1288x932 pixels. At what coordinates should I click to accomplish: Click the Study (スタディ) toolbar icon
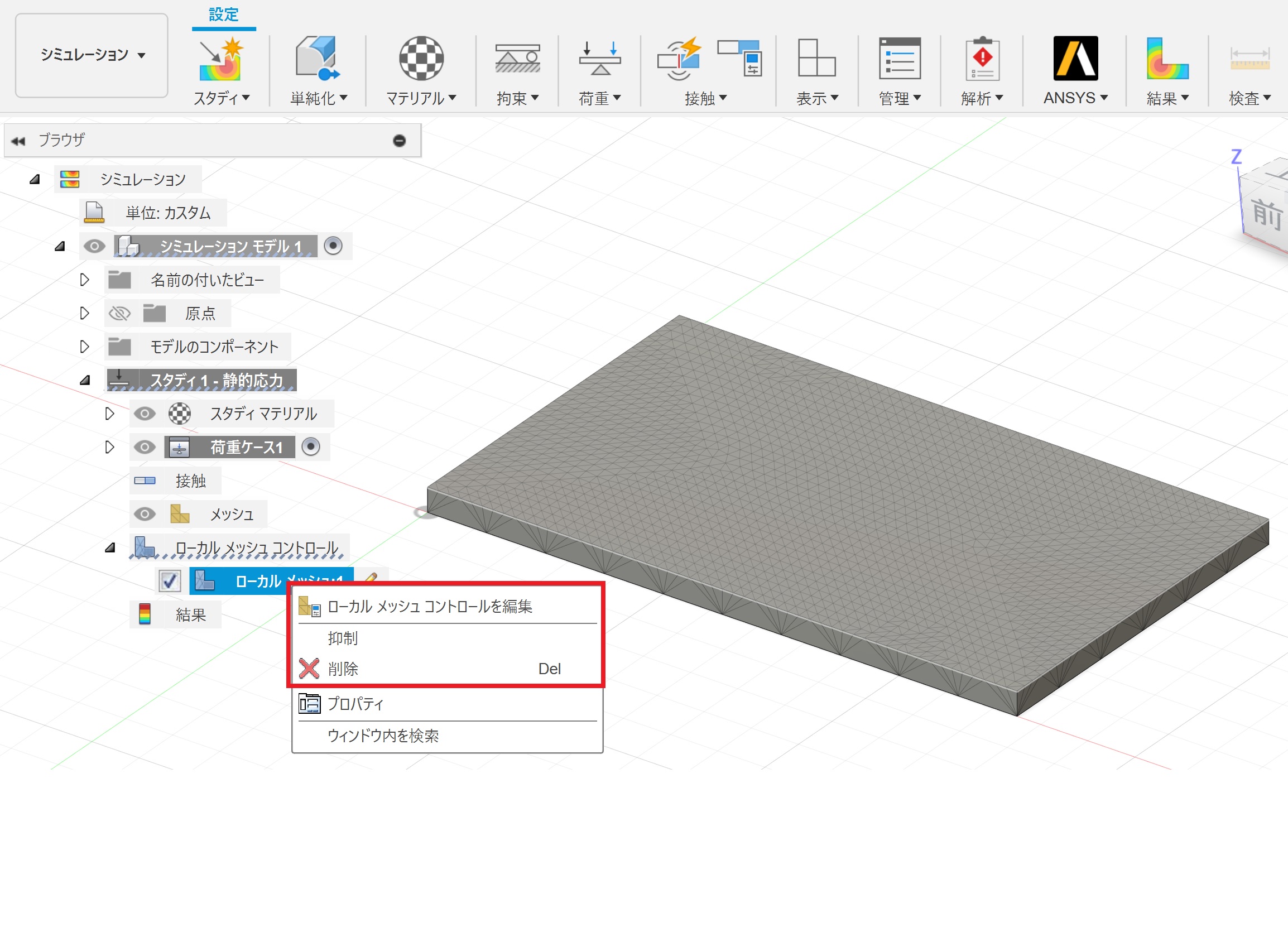pos(222,59)
